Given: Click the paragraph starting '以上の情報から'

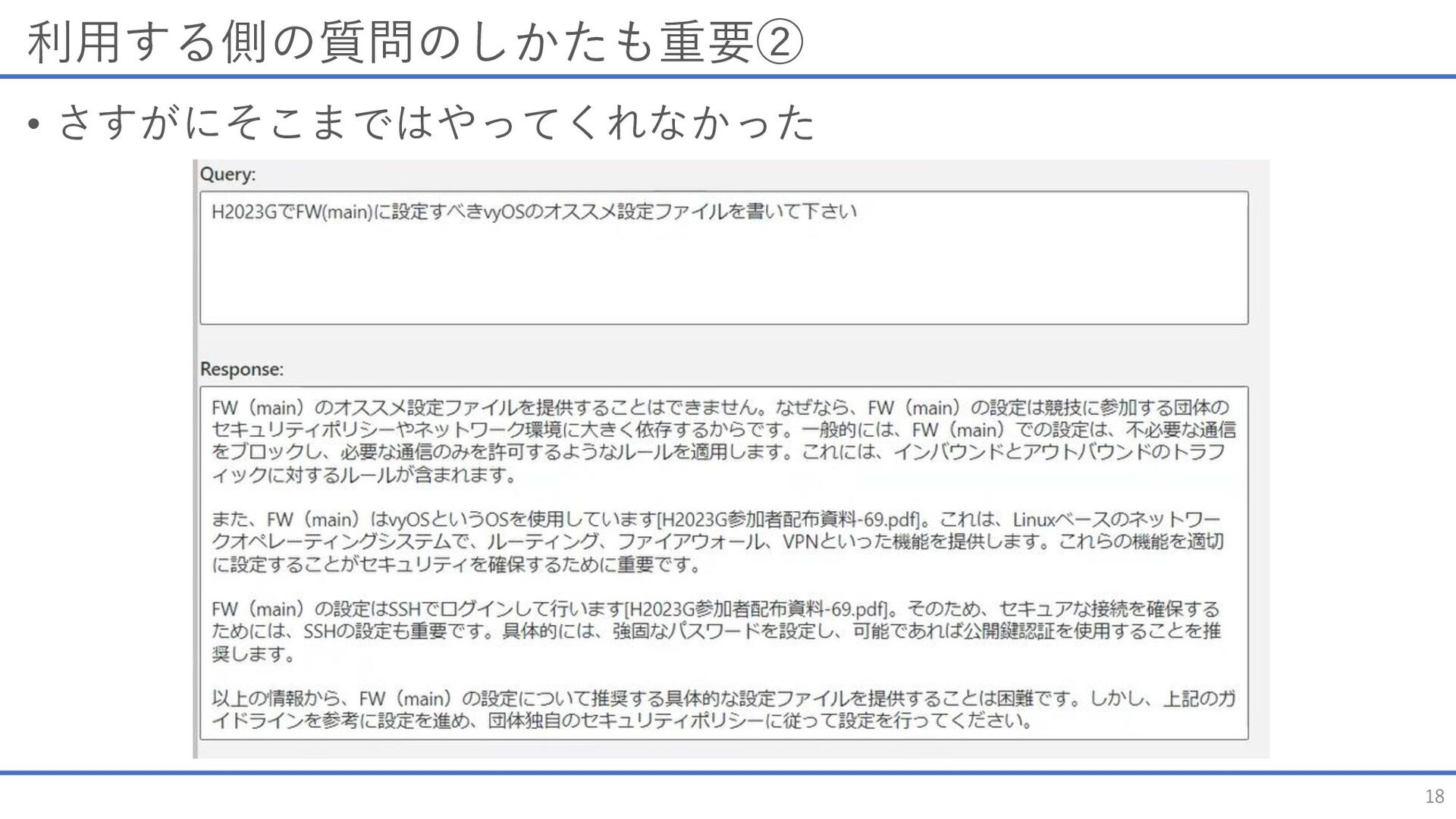Looking at the screenshot, I should 723,709.
